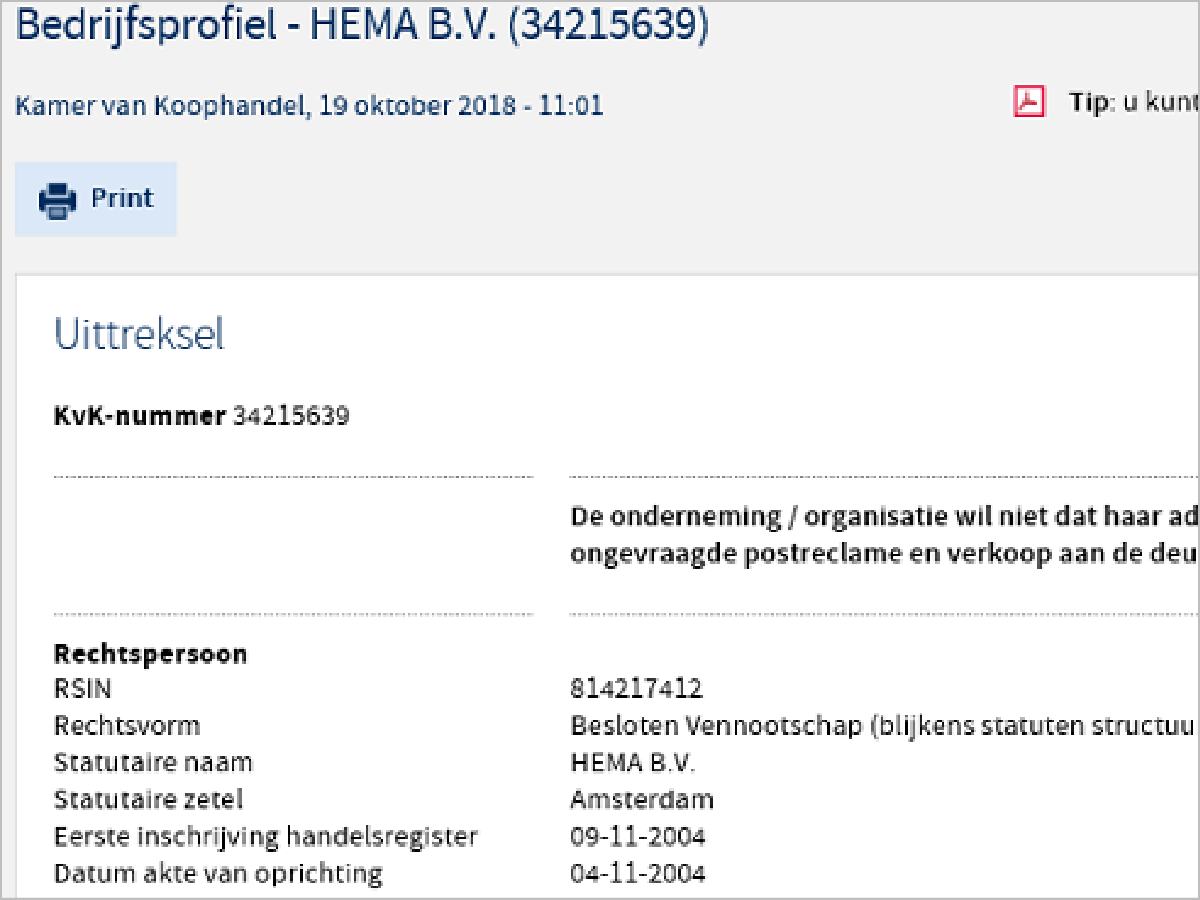Click the KvK-nummer 34215639 value
1200x900 pixels.
point(289,415)
